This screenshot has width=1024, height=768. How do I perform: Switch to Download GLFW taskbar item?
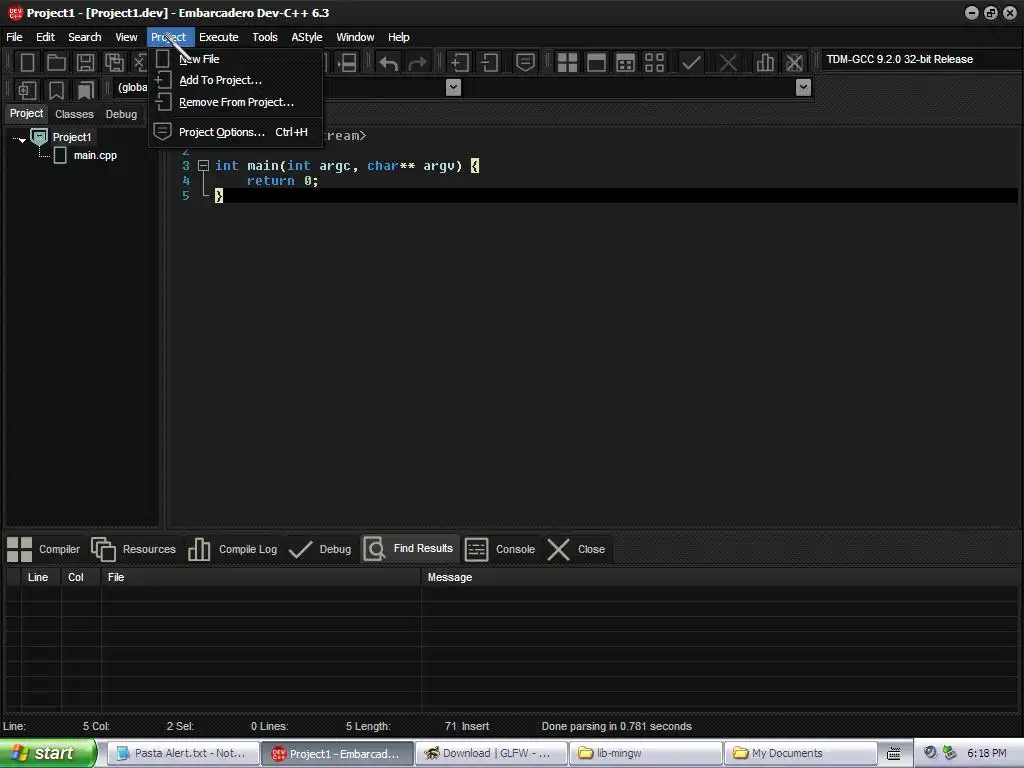(x=491, y=754)
